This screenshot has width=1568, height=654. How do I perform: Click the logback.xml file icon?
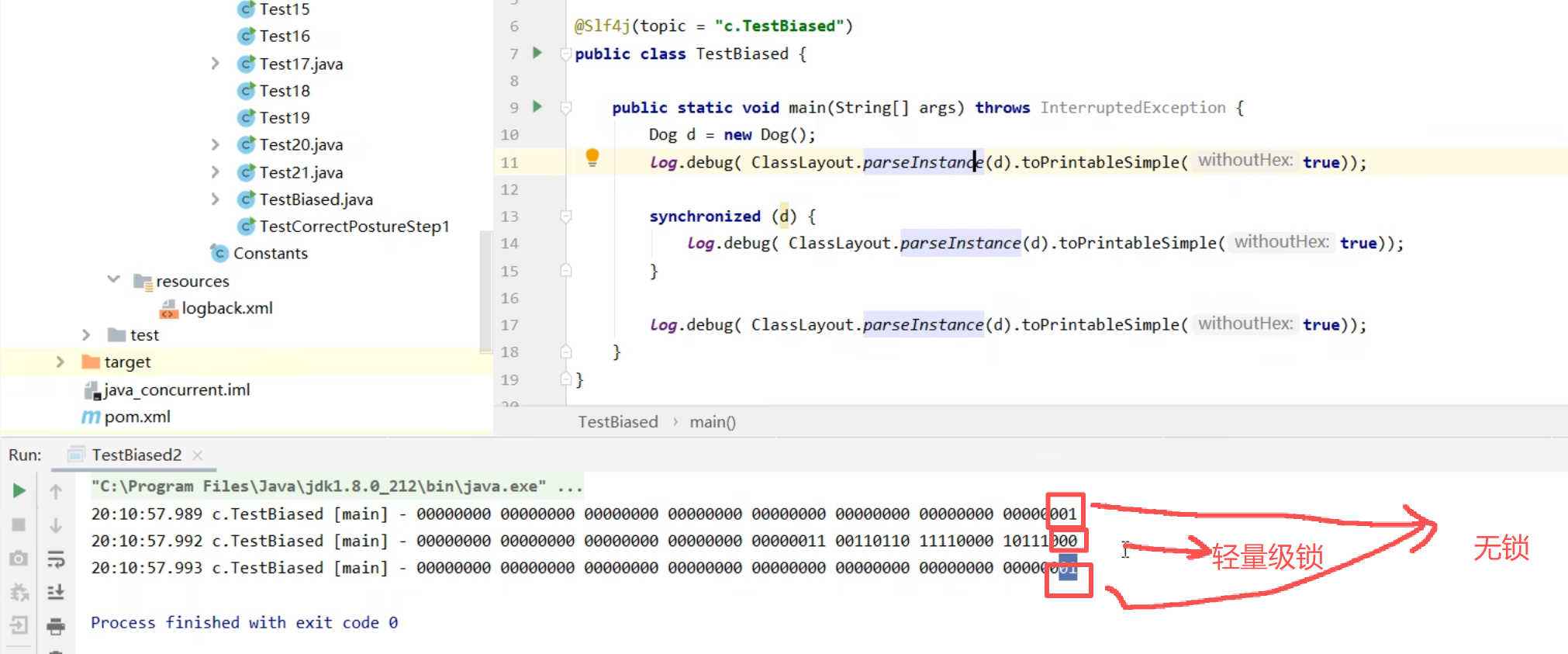168,309
